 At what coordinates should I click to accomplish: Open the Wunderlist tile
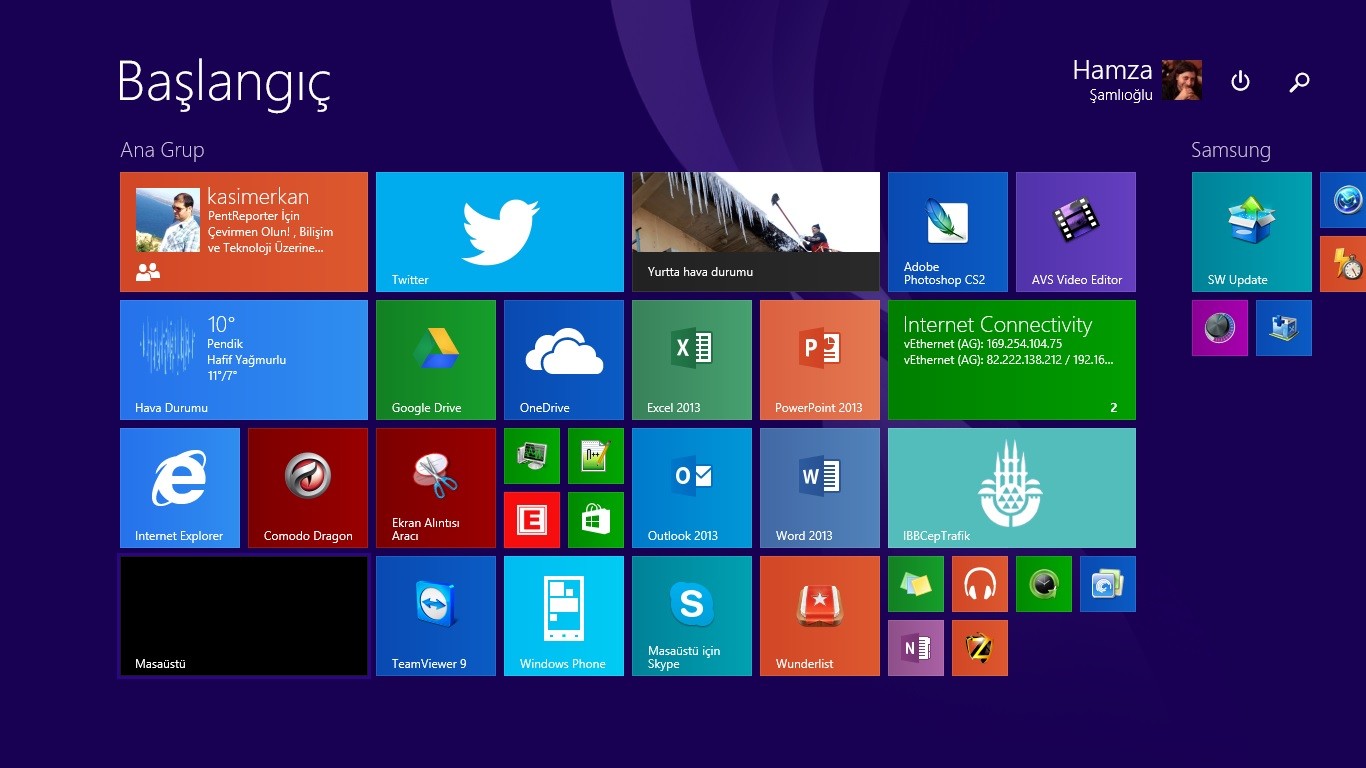[820, 616]
